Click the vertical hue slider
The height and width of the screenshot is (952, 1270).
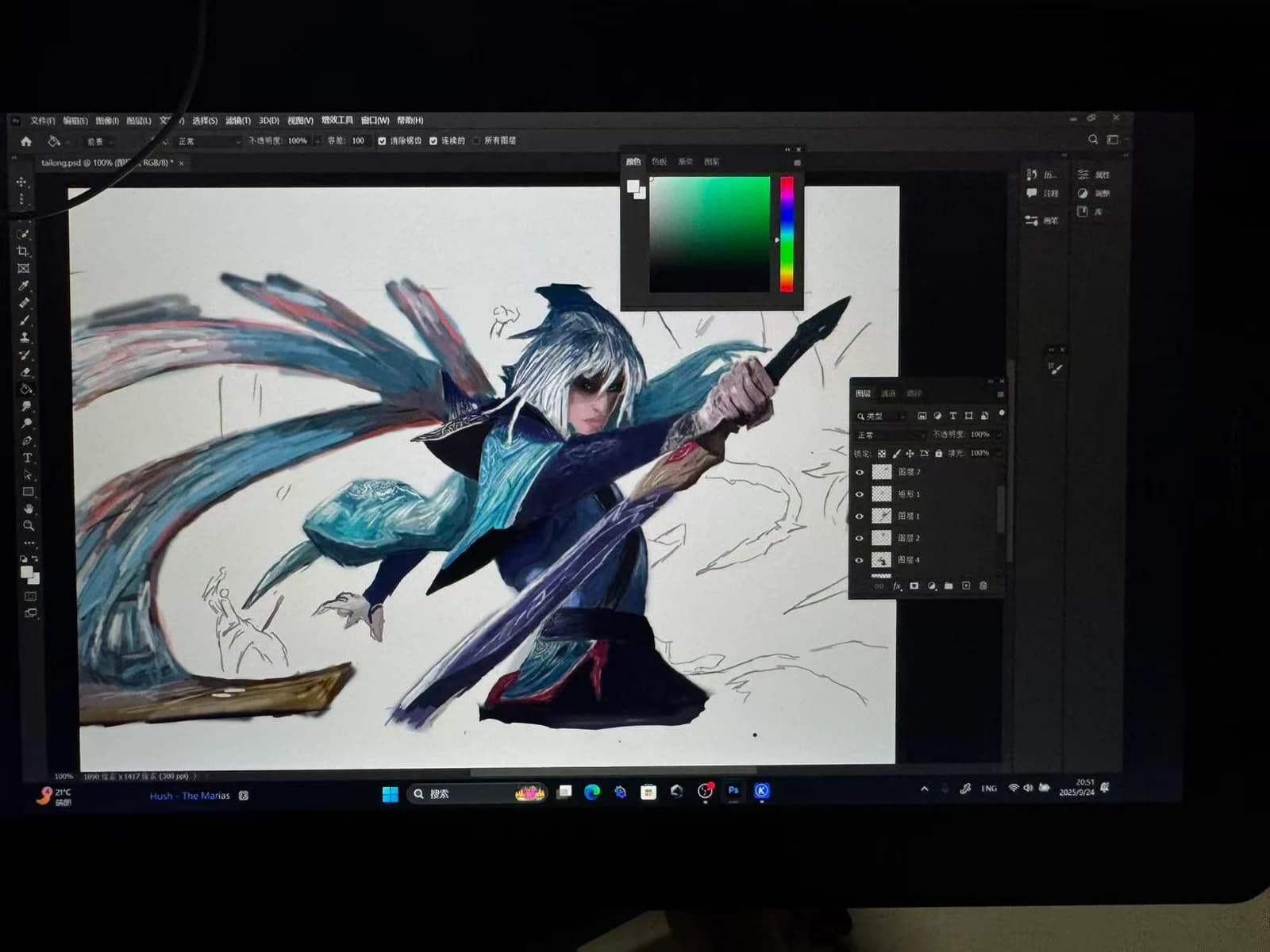[786, 233]
